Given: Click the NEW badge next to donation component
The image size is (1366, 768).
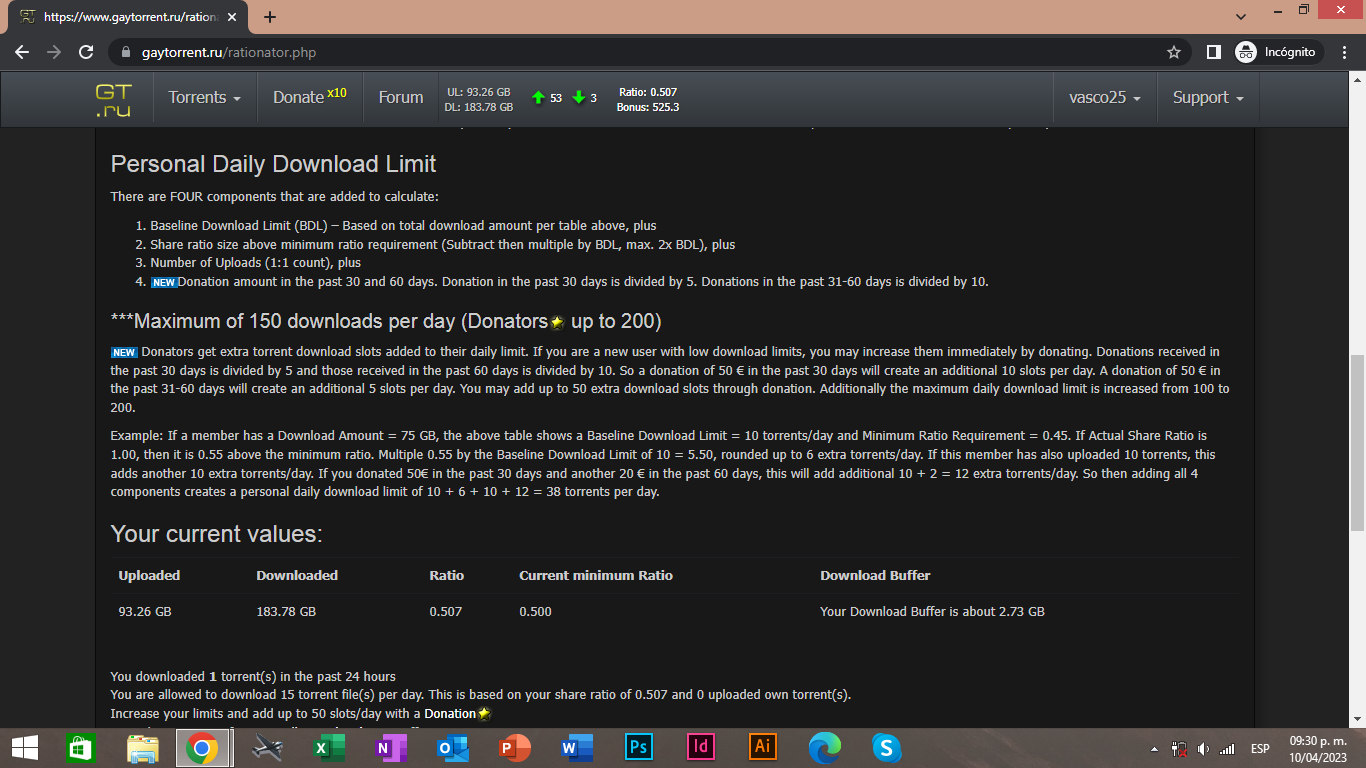Looking at the screenshot, I should (x=164, y=281).
